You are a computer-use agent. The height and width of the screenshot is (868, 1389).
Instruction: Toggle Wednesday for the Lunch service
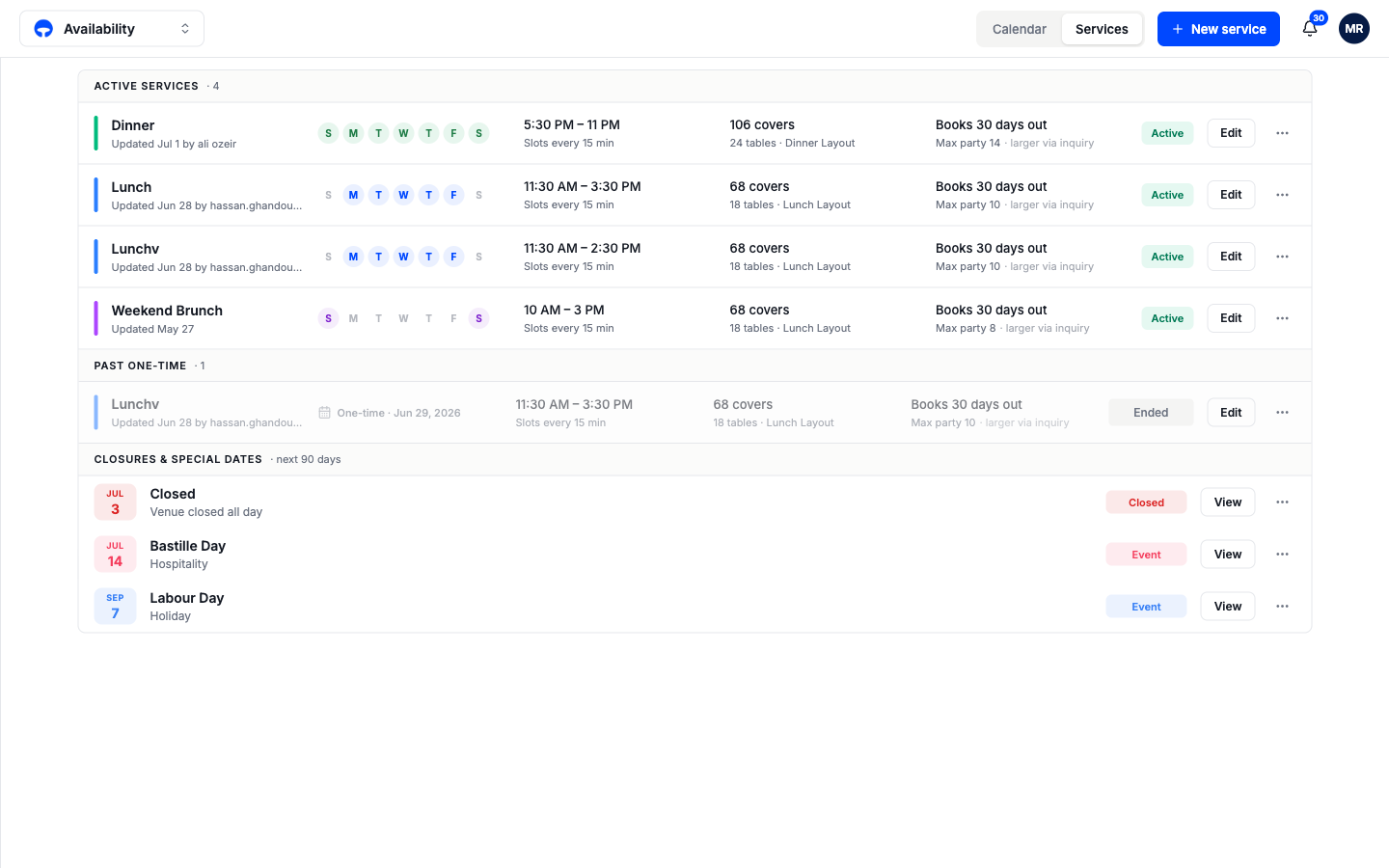(x=403, y=195)
